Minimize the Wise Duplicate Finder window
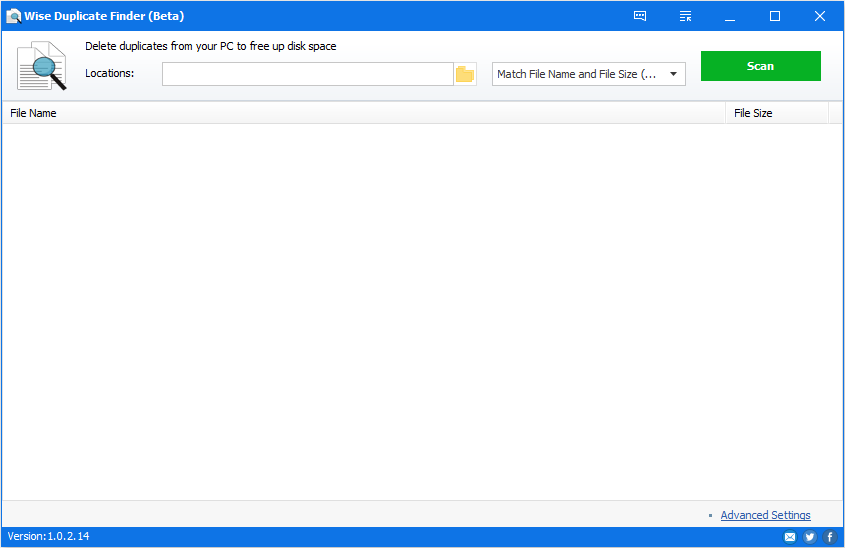The image size is (845, 548). (730, 16)
